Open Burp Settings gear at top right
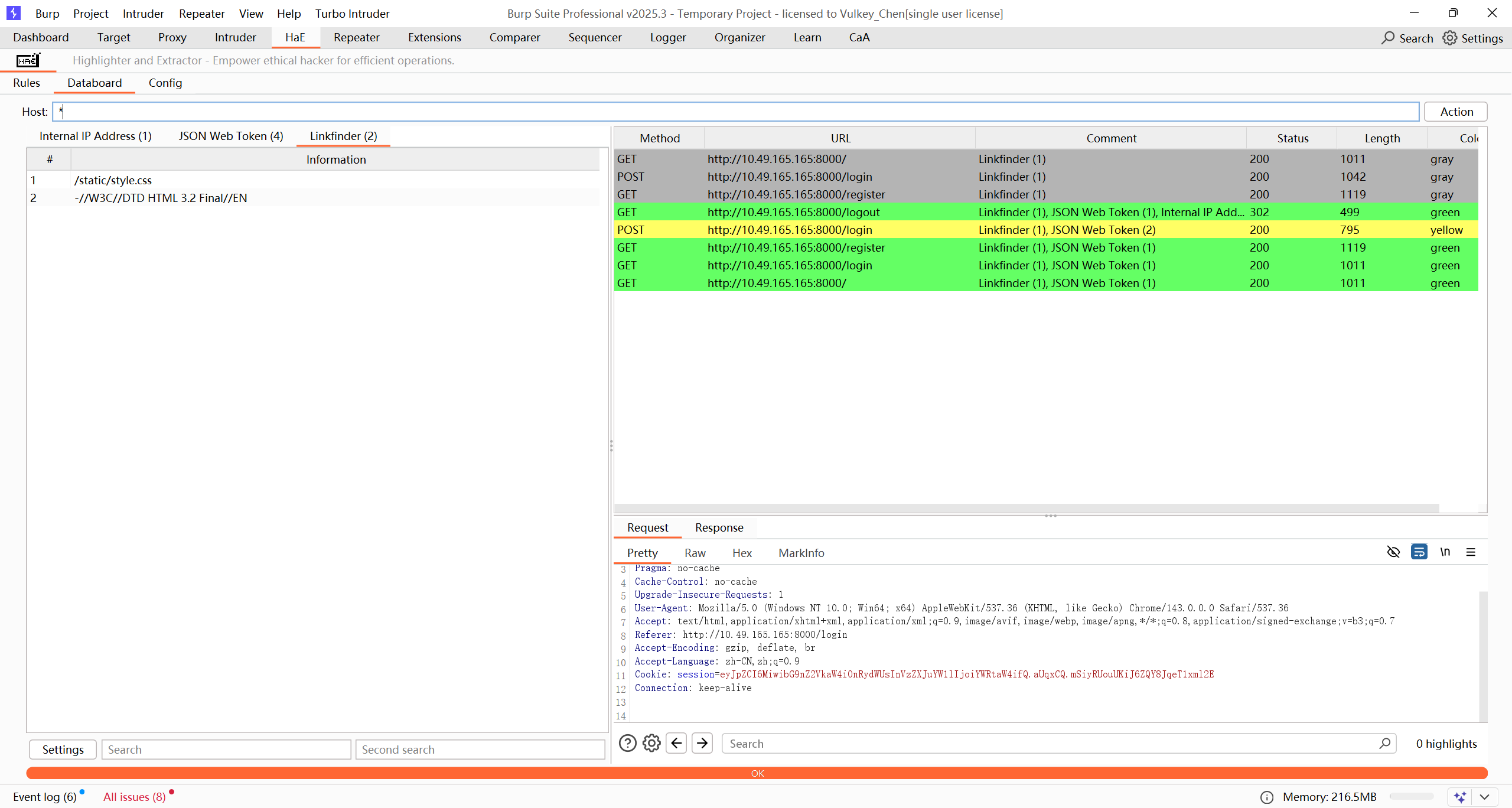Viewport: 1512px width, 808px height. (x=1450, y=38)
